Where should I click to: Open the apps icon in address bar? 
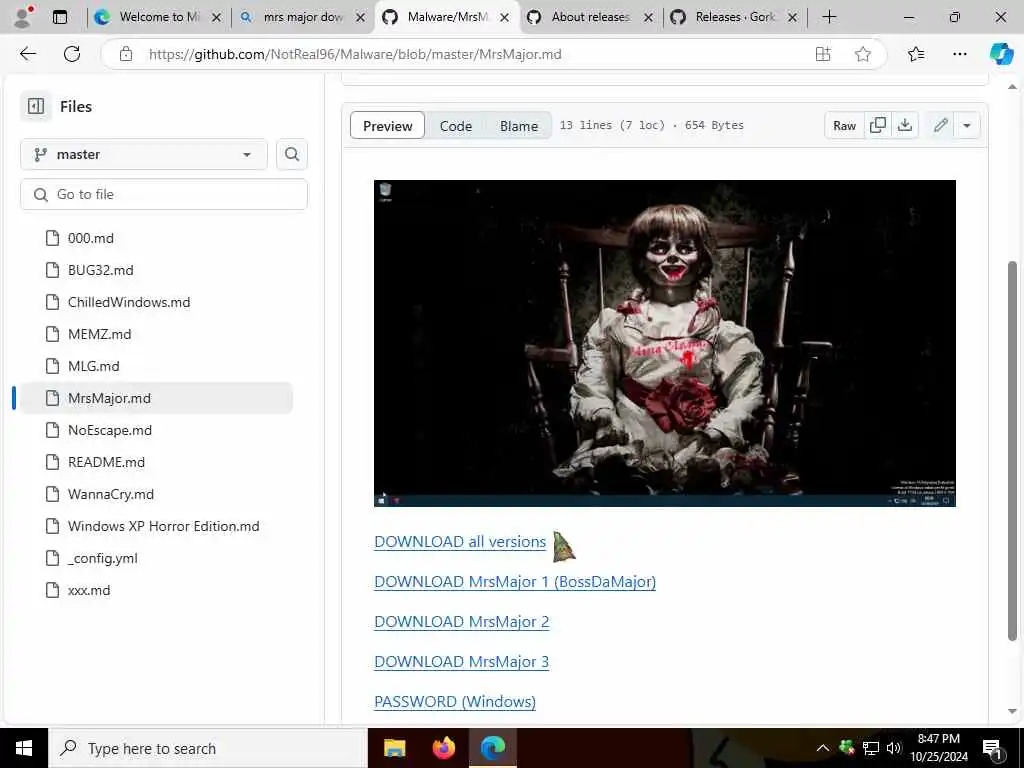pyautogui.click(x=823, y=54)
